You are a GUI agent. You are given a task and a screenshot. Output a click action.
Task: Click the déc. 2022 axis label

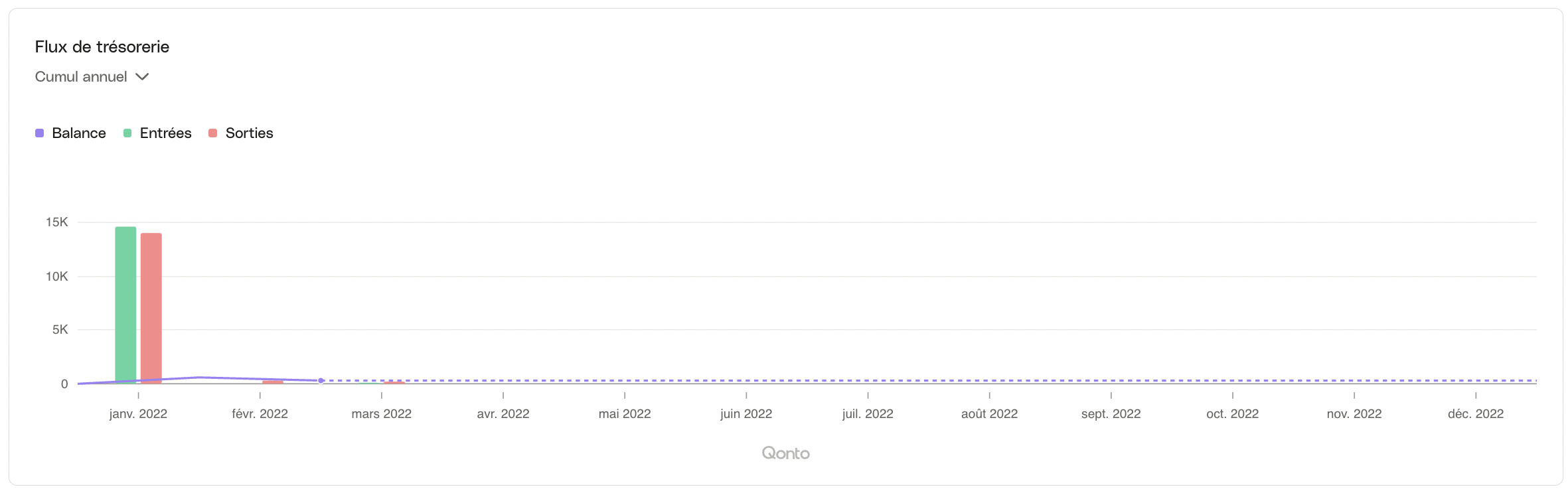click(1475, 414)
